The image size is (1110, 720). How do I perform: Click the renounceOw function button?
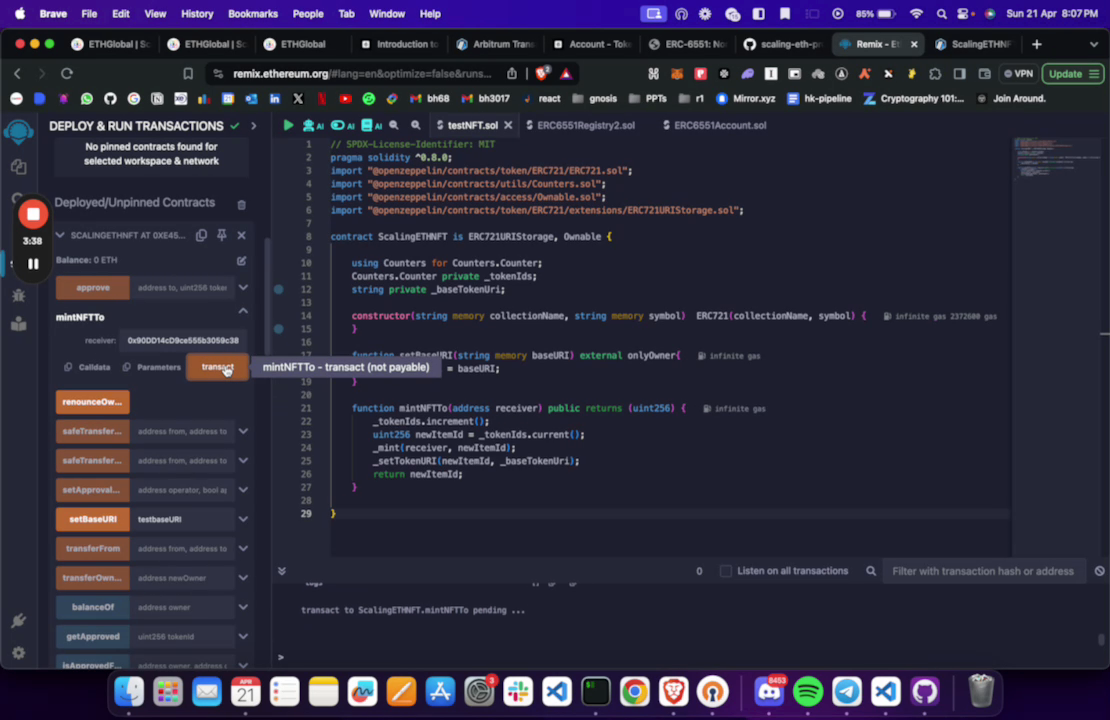click(x=93, y=402)
